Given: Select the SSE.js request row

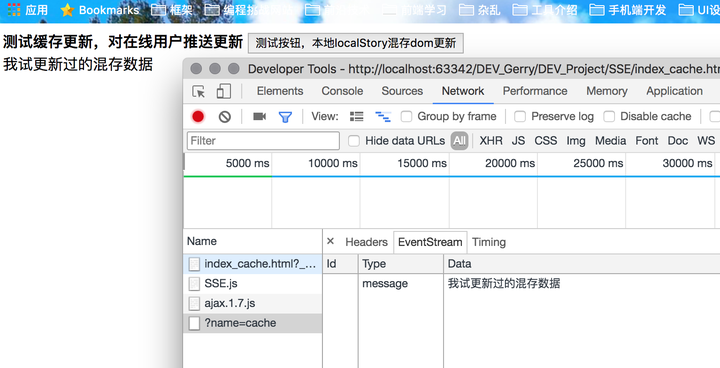Looking at the screenshot, I should point(253,283).
